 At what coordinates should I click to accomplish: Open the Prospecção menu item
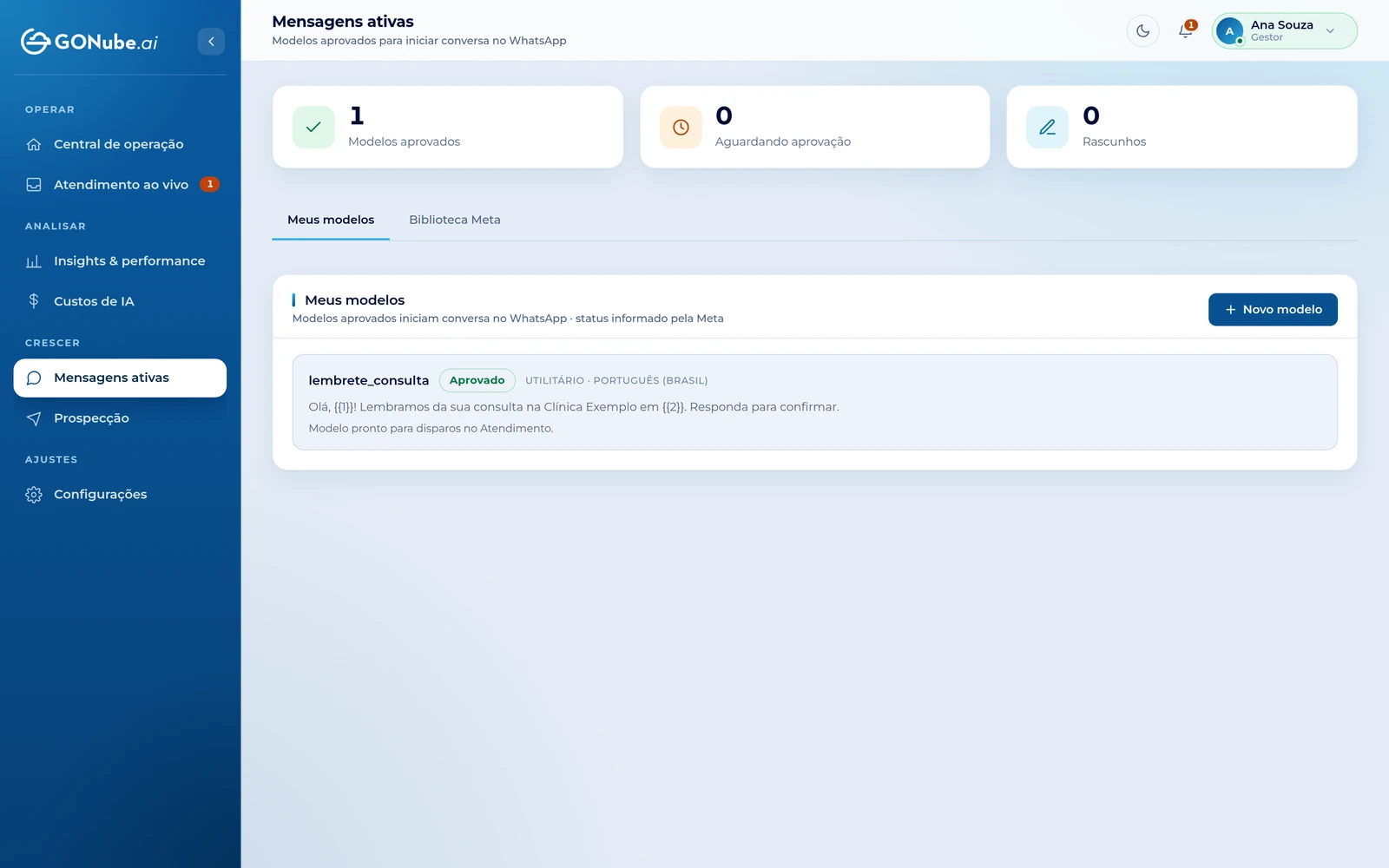pos(120,418)
